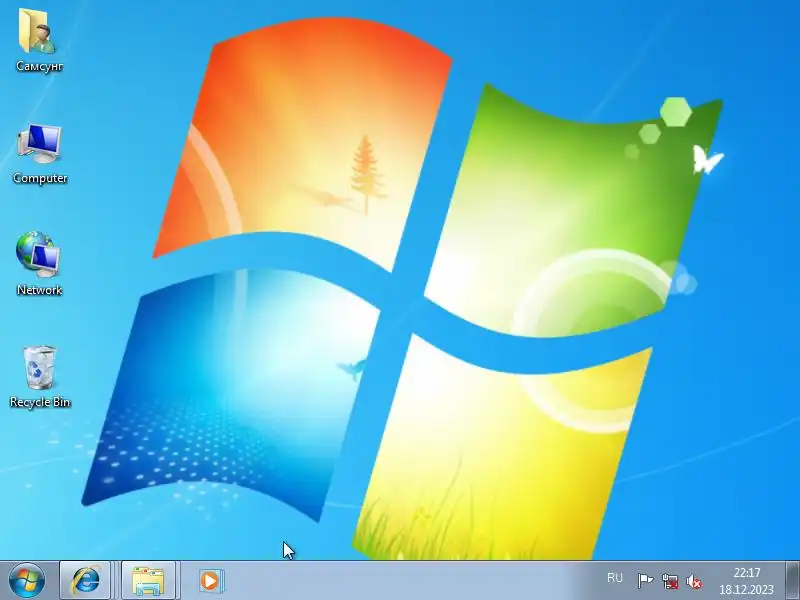Click the network status tray icon
Image resolution: width=800 pixels, height=600 pixels.
click(x=670, y=581)
